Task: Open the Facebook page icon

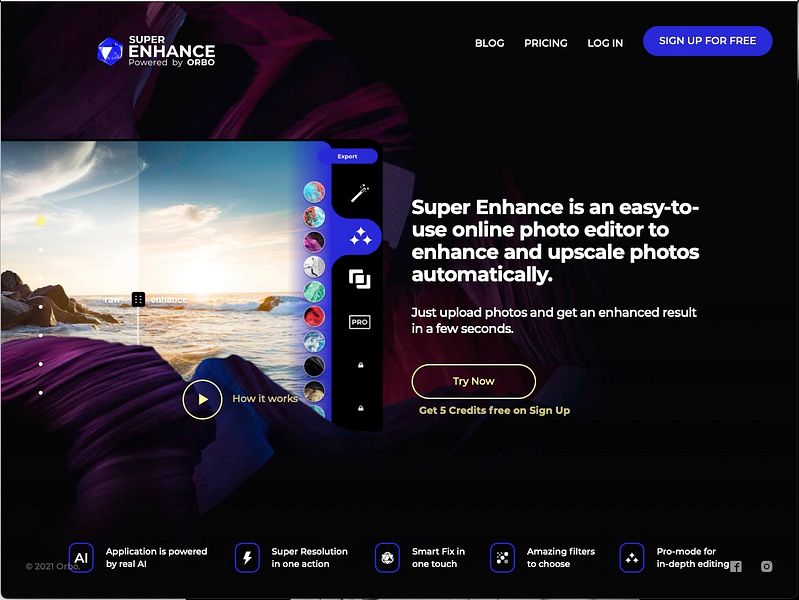Action: (736, 566)
